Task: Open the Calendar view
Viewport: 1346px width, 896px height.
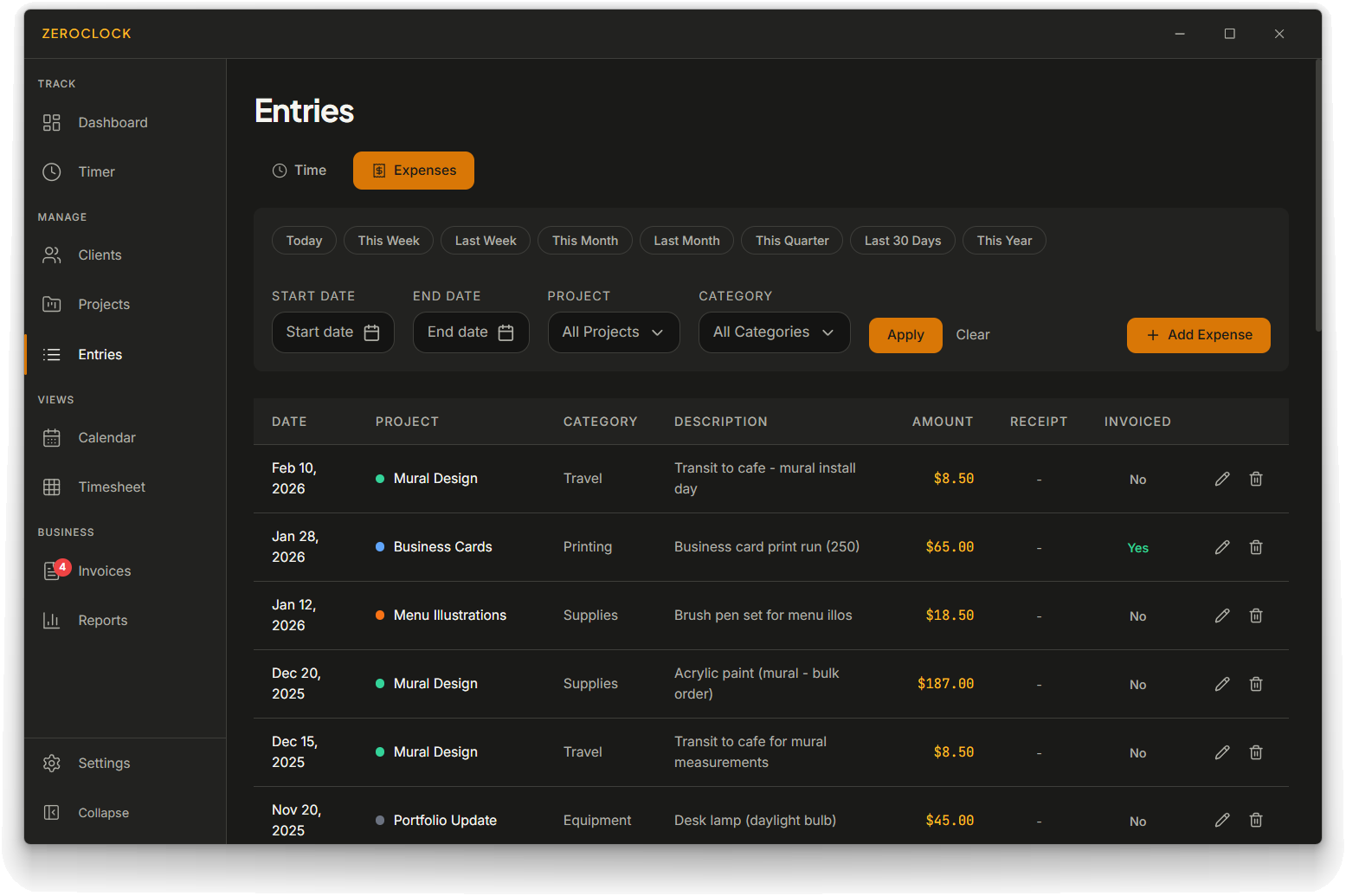Action: [106, 438]
